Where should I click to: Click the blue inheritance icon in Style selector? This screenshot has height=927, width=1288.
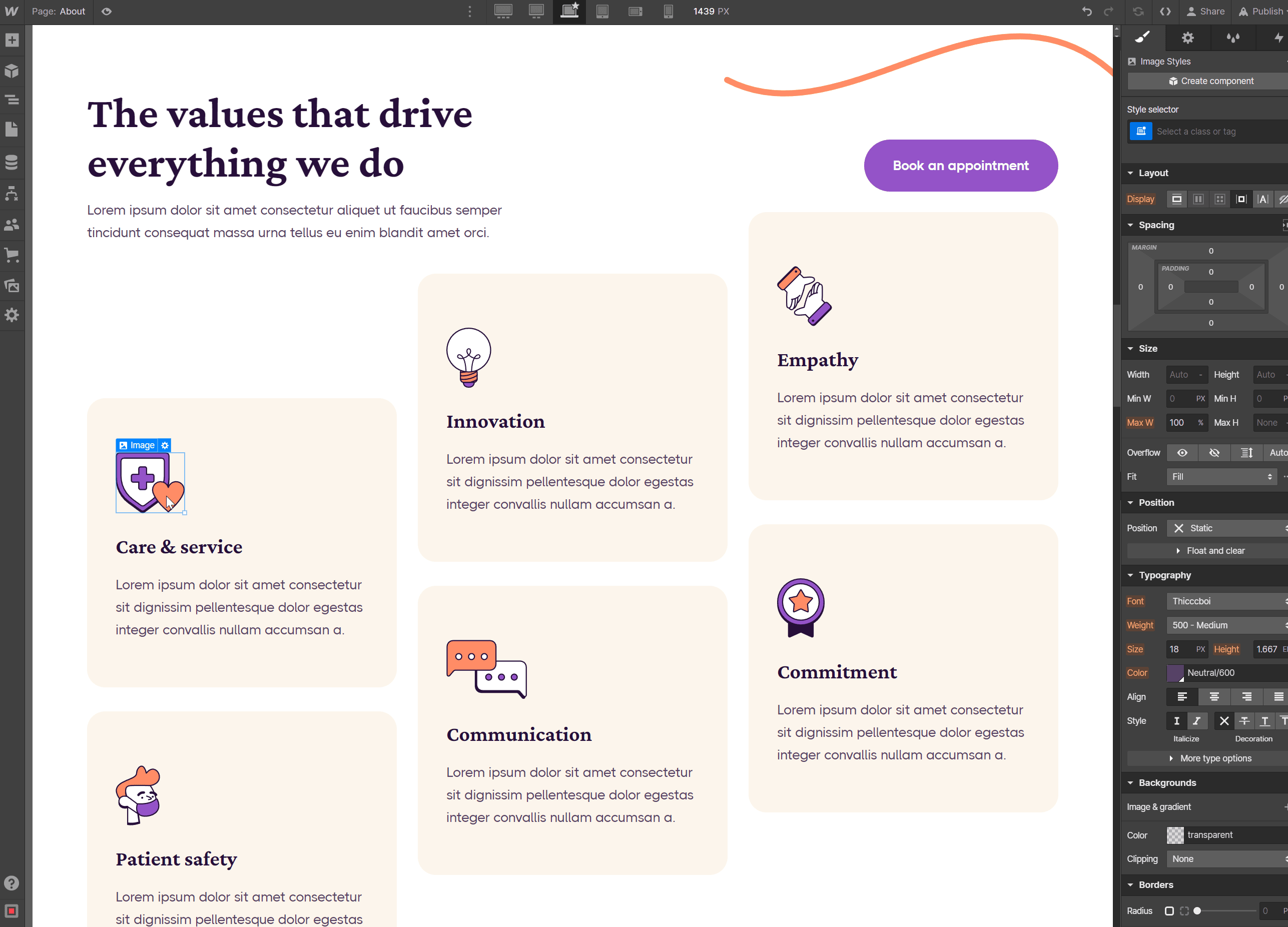point(1141,132)
